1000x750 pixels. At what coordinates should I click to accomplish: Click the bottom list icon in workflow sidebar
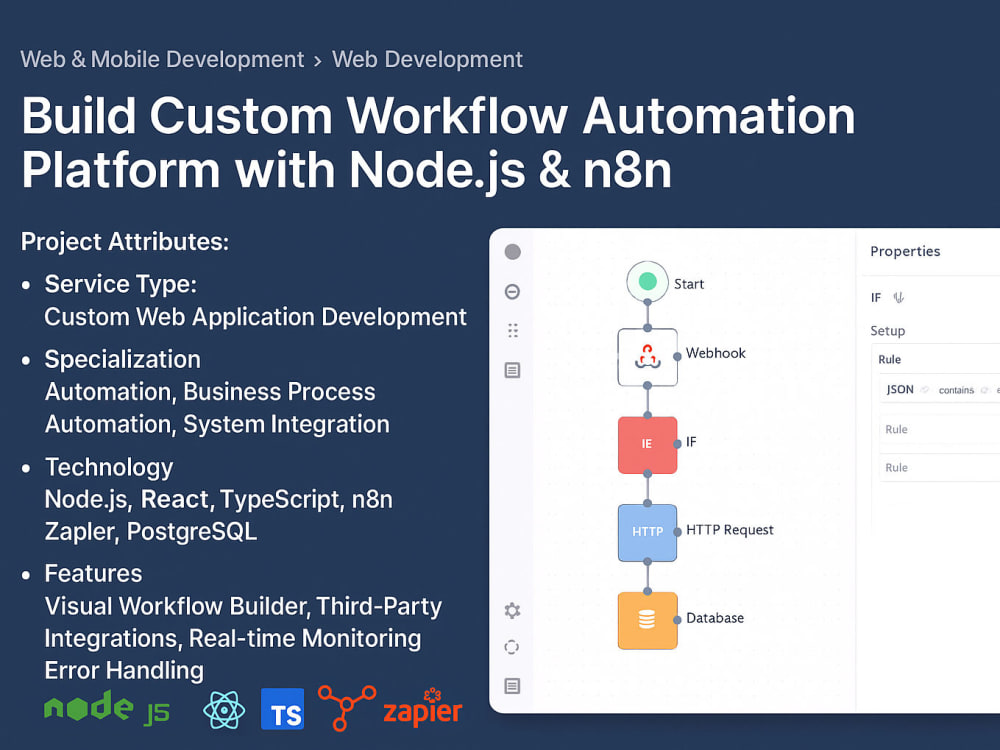click(512, 686)
